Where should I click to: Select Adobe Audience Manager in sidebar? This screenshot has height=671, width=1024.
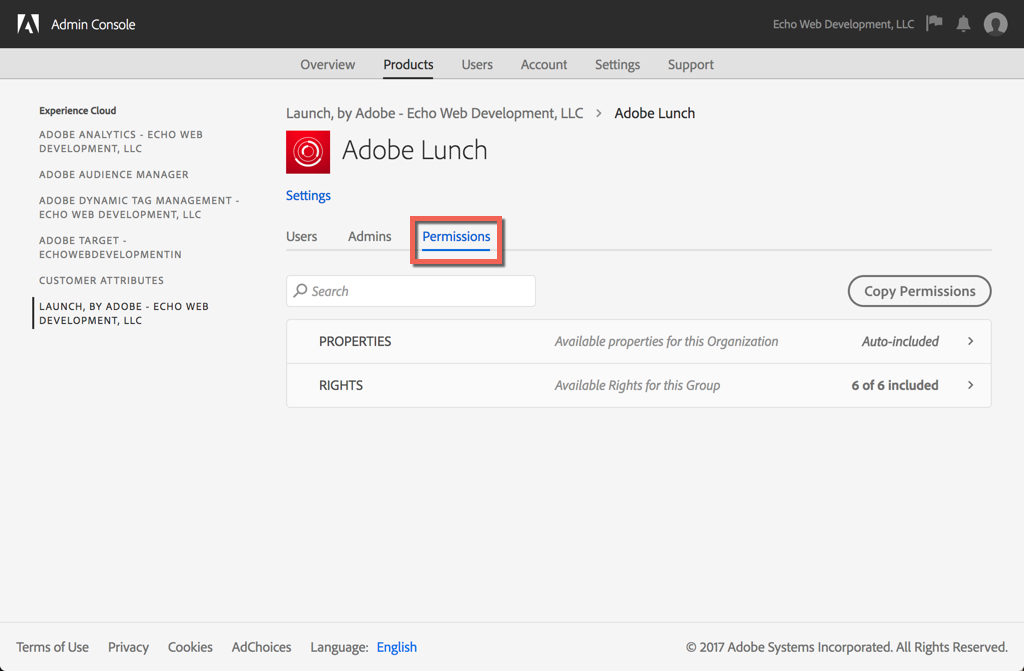114,174
